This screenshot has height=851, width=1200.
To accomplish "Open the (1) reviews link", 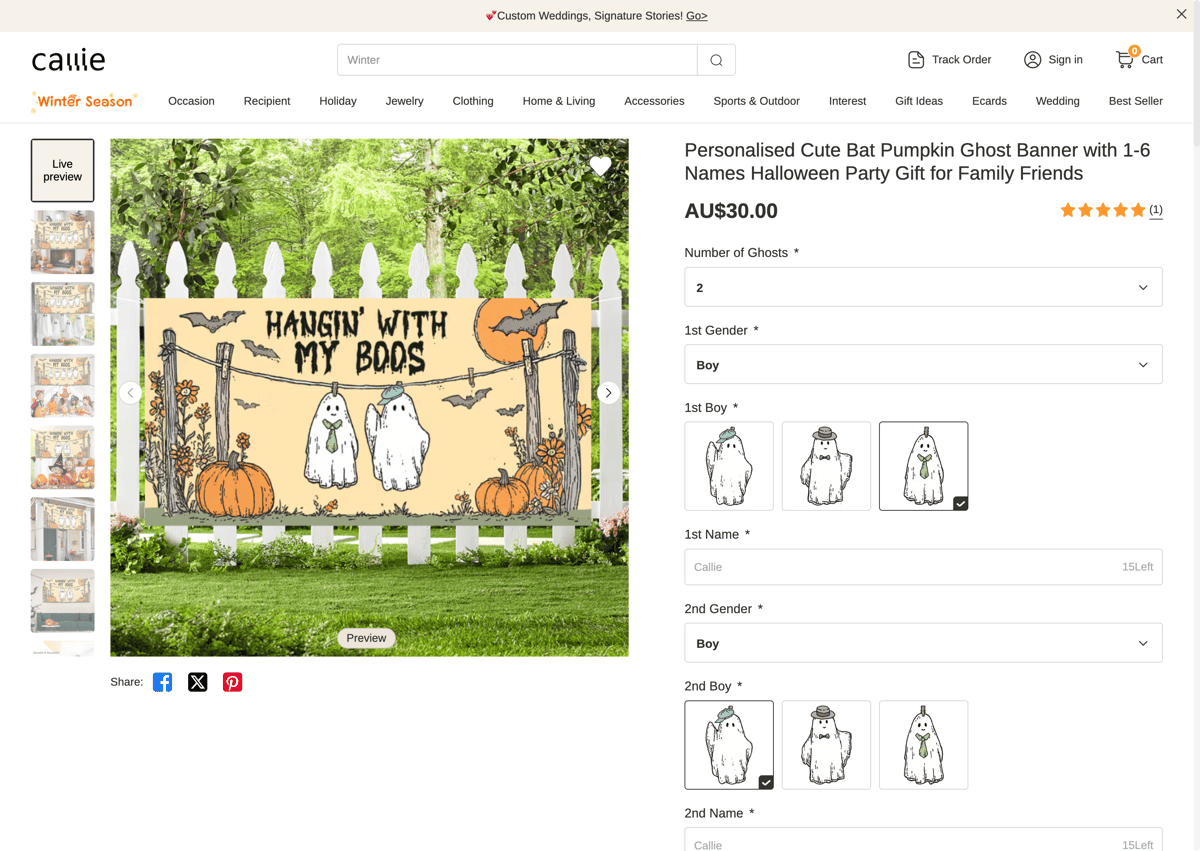I will pos(1156,210).
